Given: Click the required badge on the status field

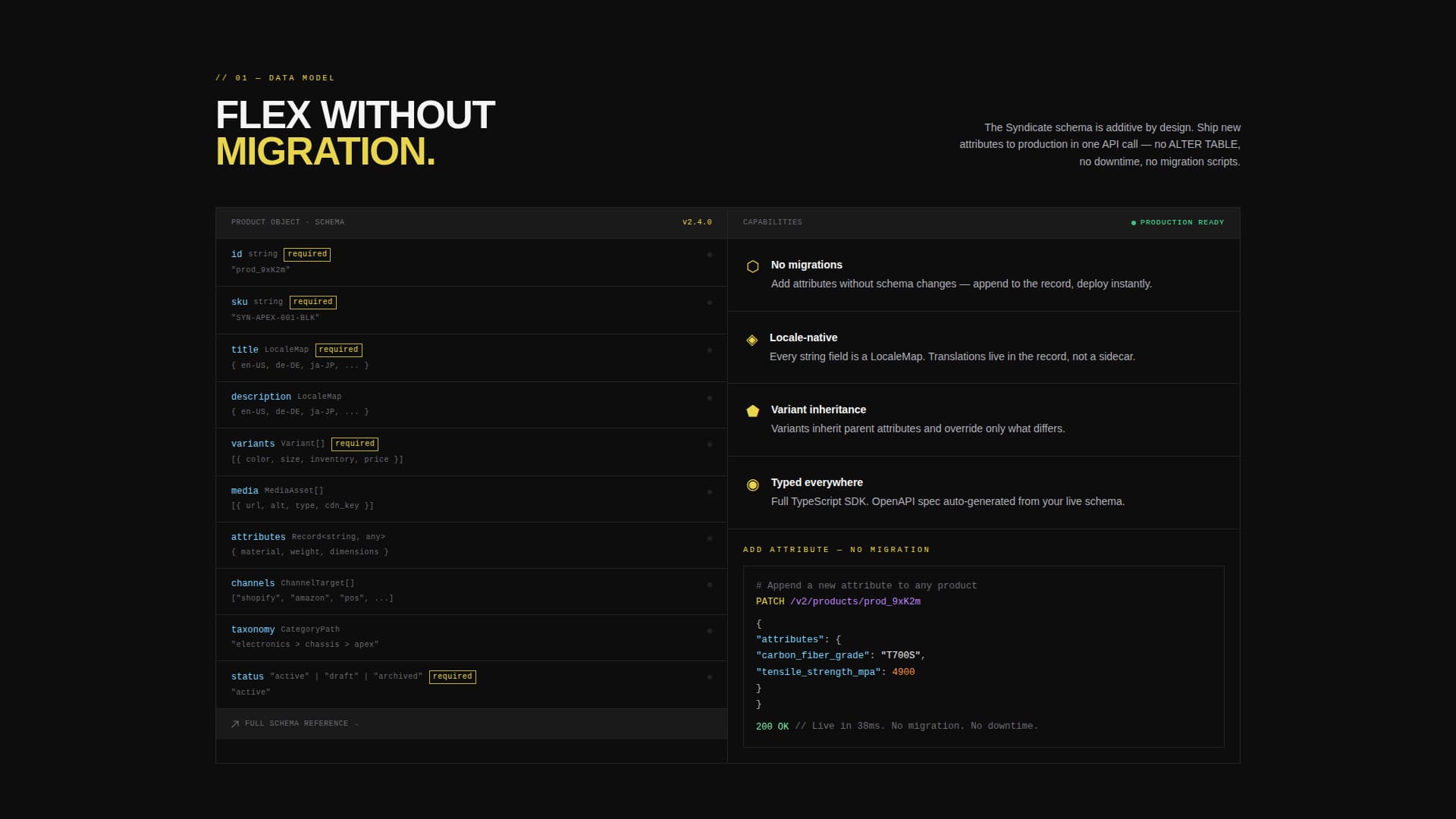Looking at the screenshot, I should [453, 676].
